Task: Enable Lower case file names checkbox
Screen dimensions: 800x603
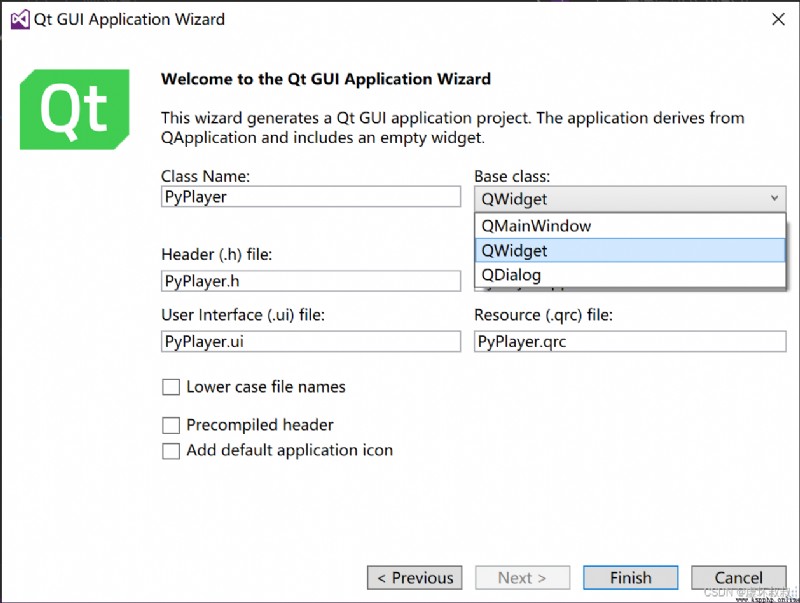Action: pyautogui.click(x=171, y=387)
